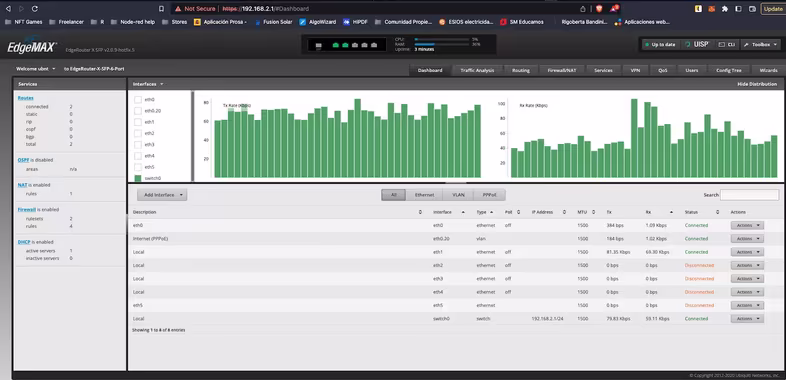This screenshot has width=786, height=380.
Task: Click Up to date firmware status
Action: [660, 45]
